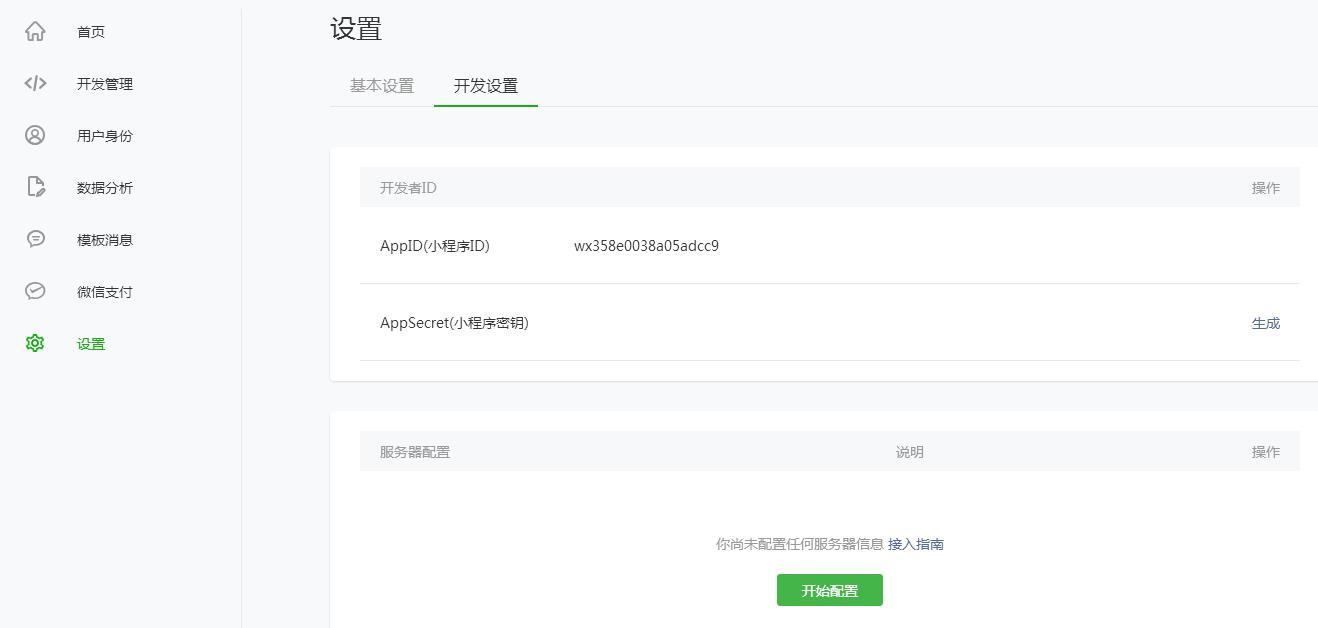Viewport: 1318px width, 628px height.
Task: Click the green 开始配置 button
Action: pyautogui.click(x=830, y=590)
